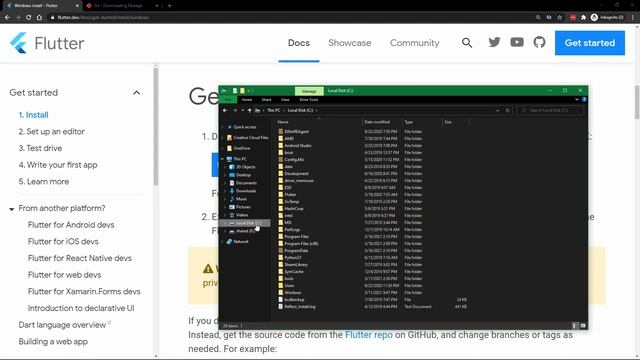640x360 pixels.
Task: Open File Explorer help icon
Action: click(584, 100)
